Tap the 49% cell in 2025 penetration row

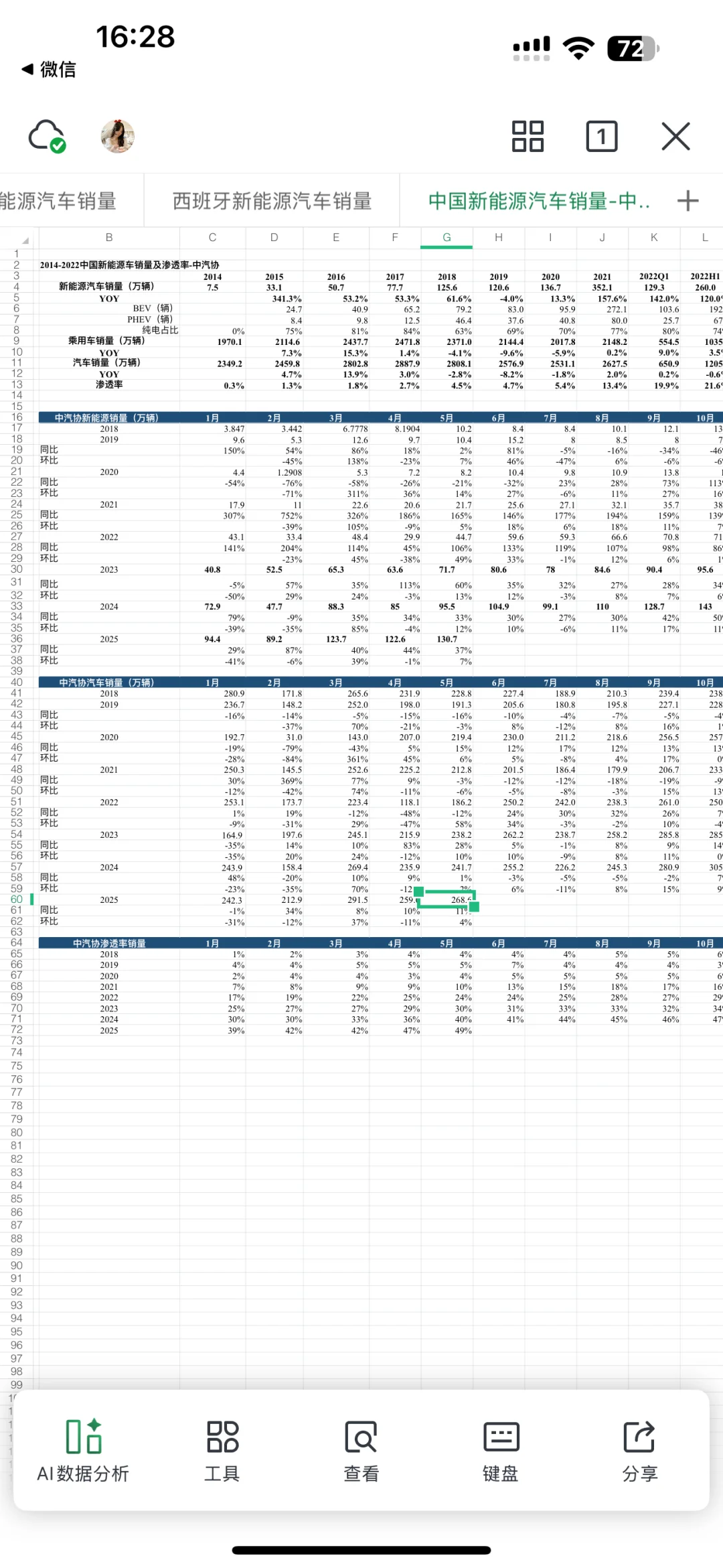[463, 1031]
